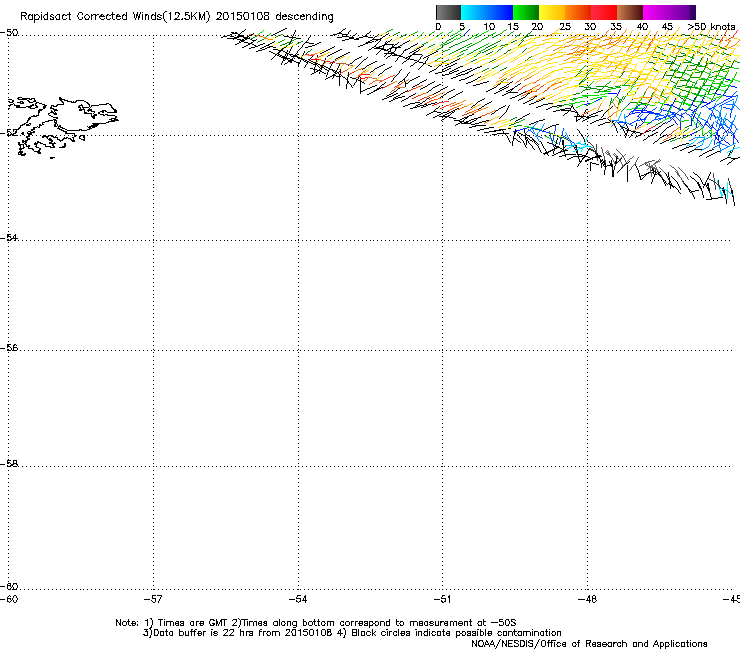Select the red 30-35 knots legend swatch
740x650 pixels.
click(604, 12)
